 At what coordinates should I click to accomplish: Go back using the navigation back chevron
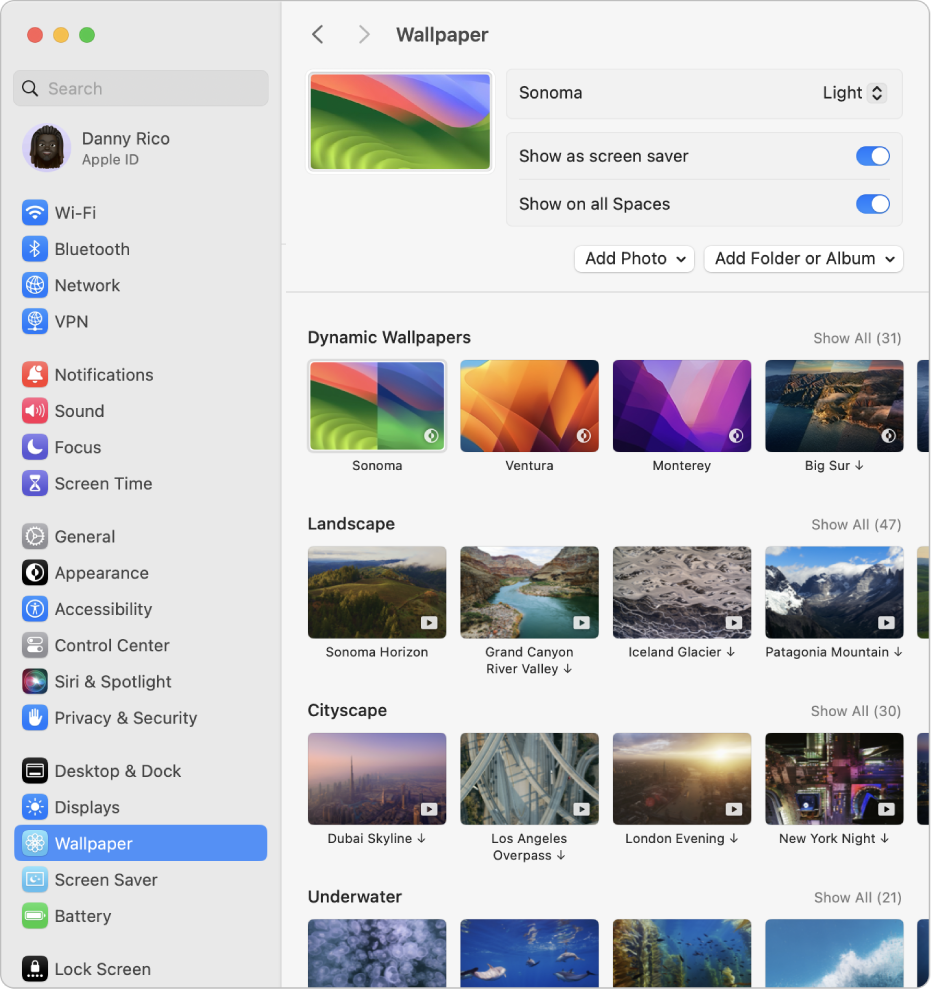coord(317,34)
